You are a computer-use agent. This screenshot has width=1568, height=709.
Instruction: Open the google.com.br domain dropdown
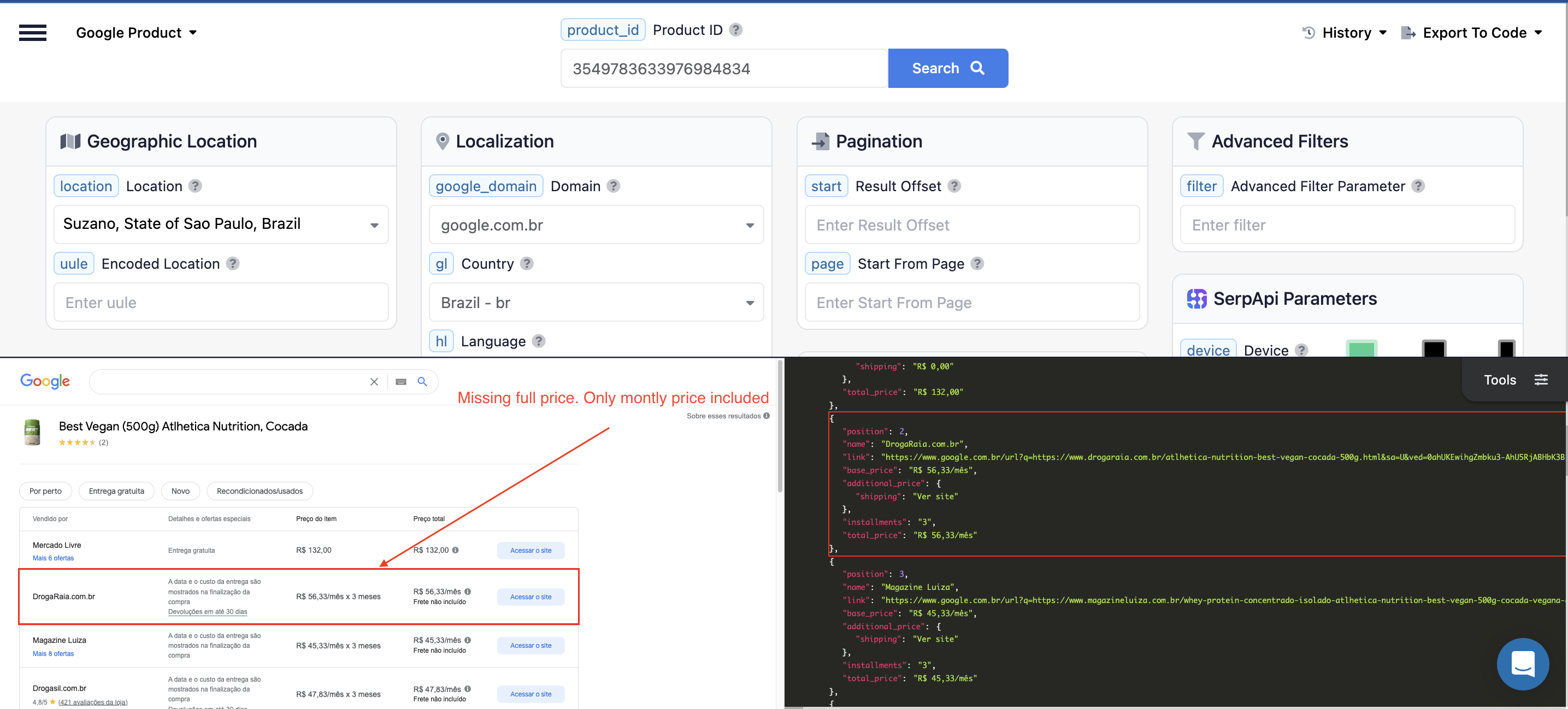click(596, 224)
